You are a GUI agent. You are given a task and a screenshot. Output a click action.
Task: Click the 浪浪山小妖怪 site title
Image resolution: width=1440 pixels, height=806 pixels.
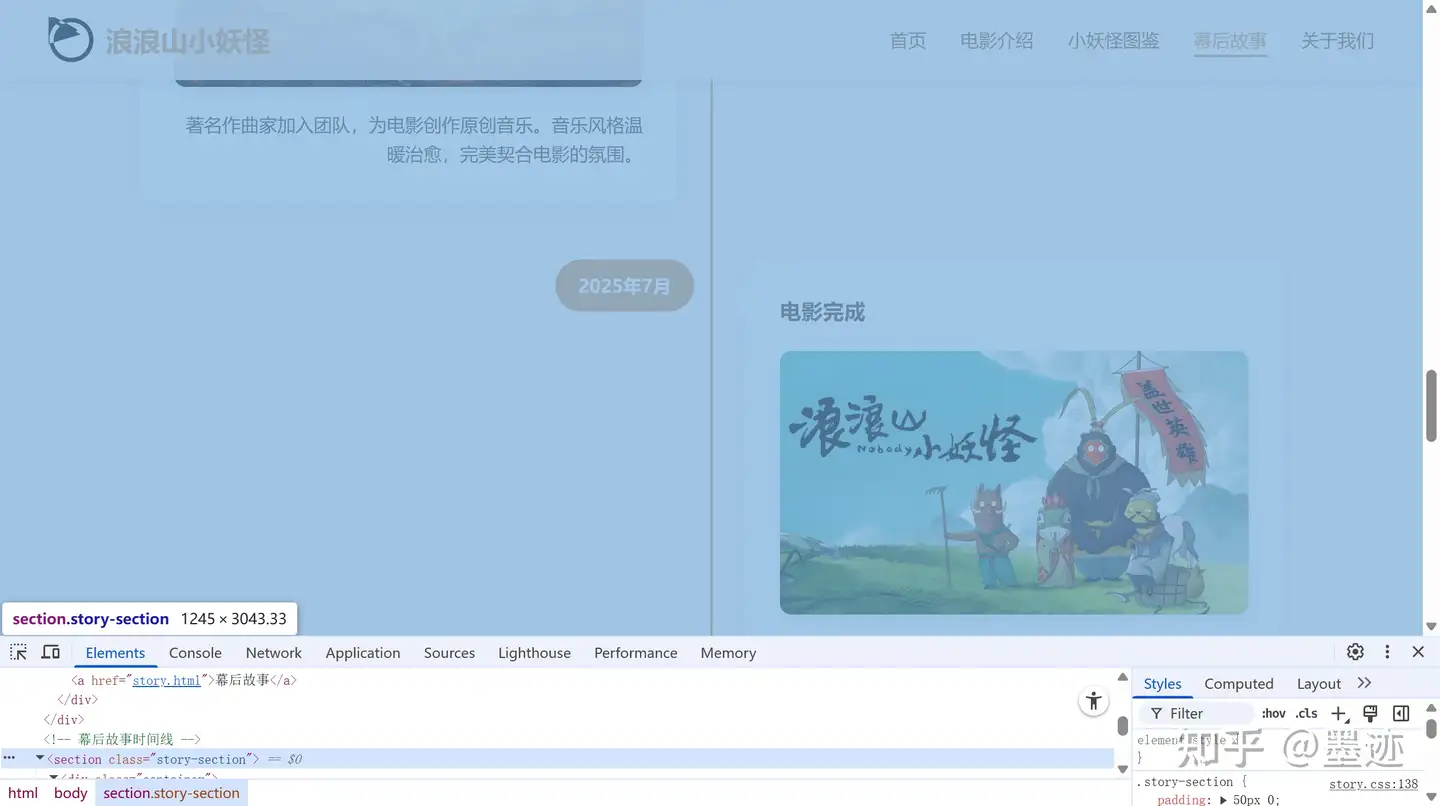pyautogui.click(x=188, y=41)
